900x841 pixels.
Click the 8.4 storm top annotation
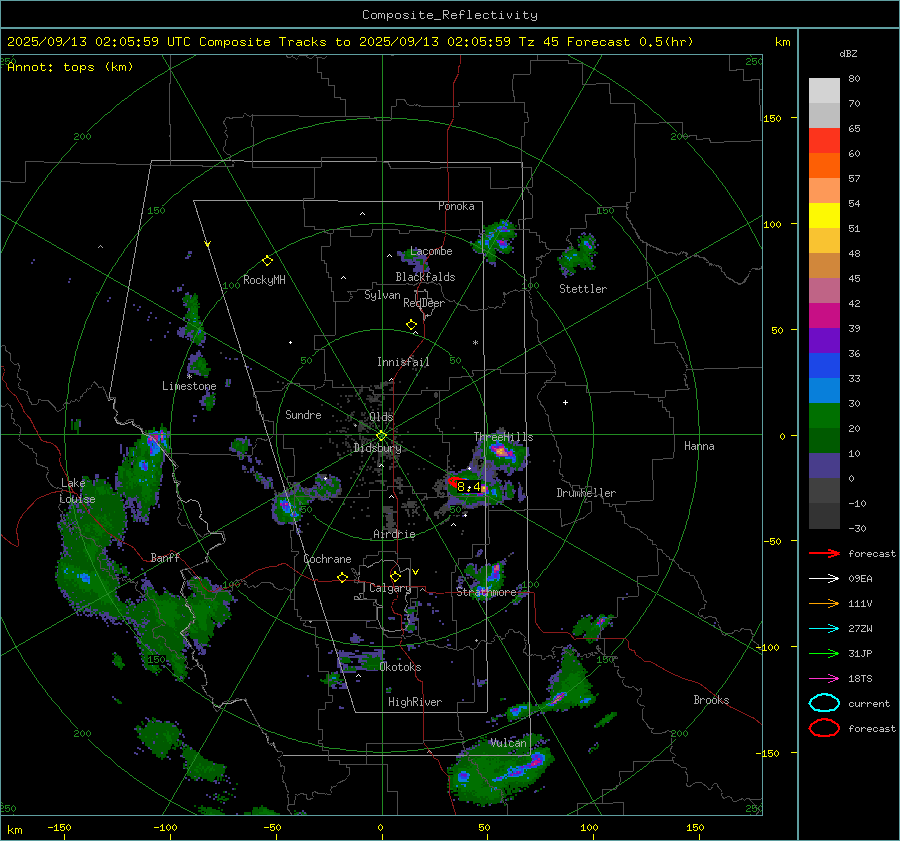[468, 487]
